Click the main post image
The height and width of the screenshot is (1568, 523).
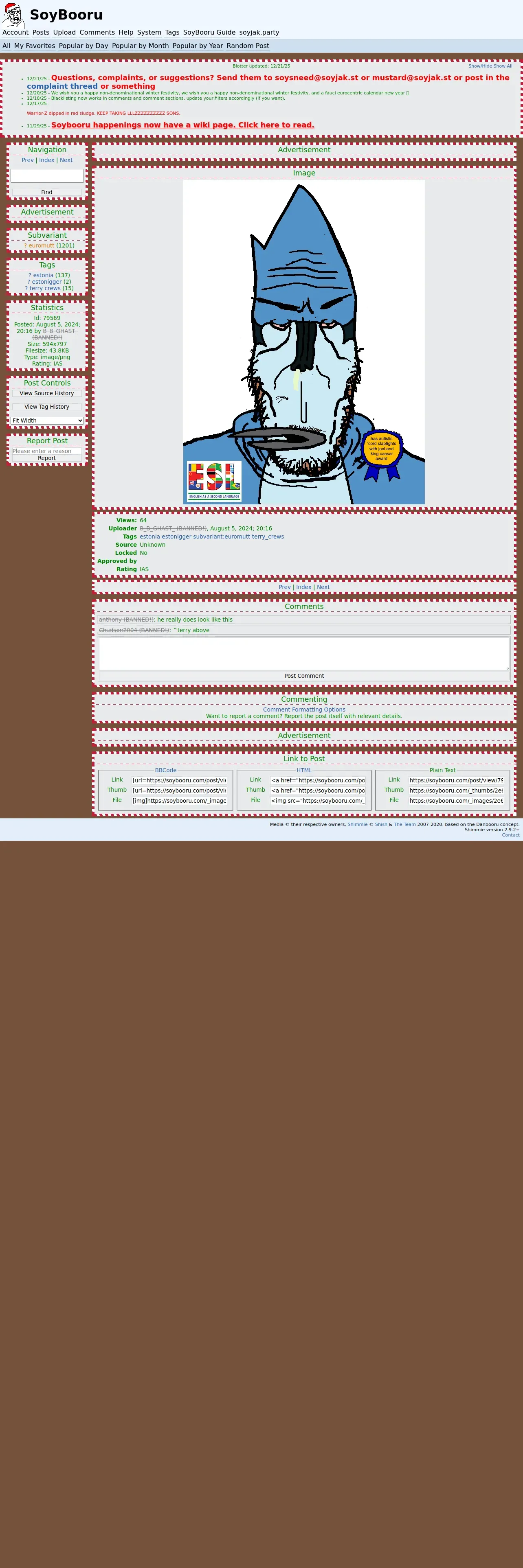click(x=304, y=342)
